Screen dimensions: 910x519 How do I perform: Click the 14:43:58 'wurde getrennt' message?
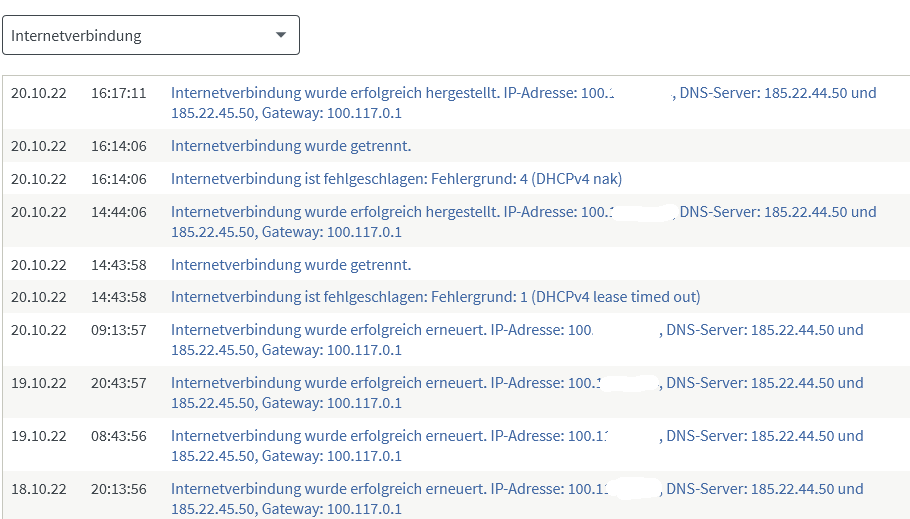coord(291,265)
